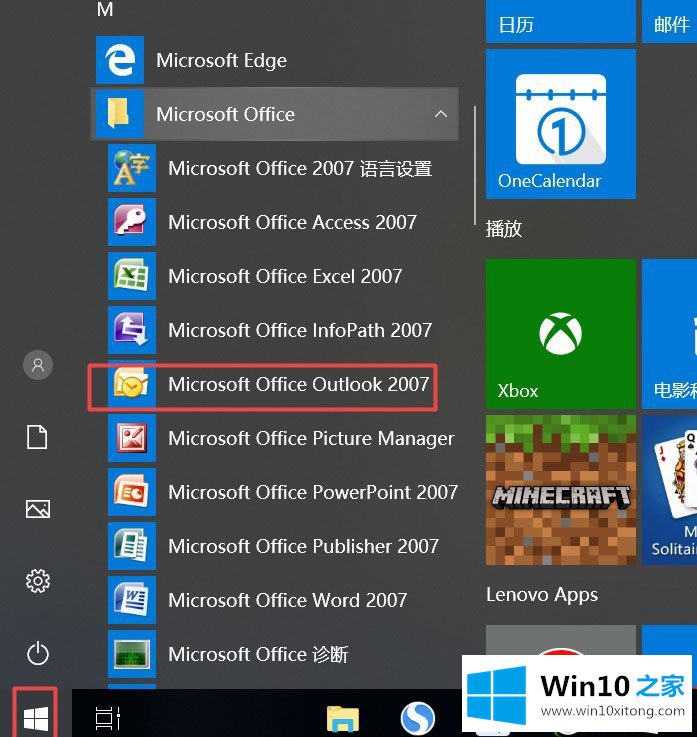Jump to letter index M header
Image resolution: width=697 pixels, height=737 pixels.
(x=105, y=9)
